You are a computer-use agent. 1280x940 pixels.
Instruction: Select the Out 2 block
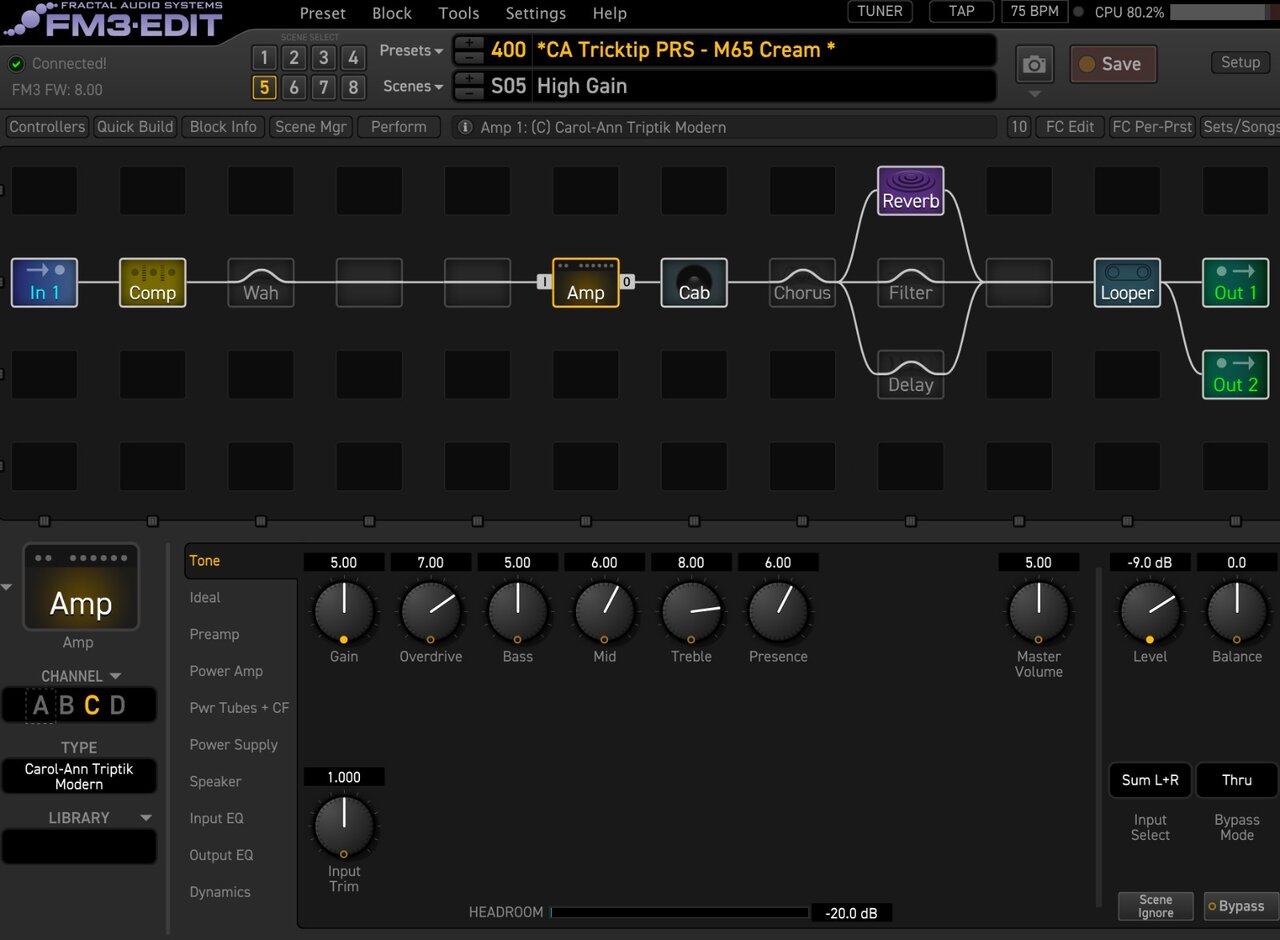click(1235, 374)
